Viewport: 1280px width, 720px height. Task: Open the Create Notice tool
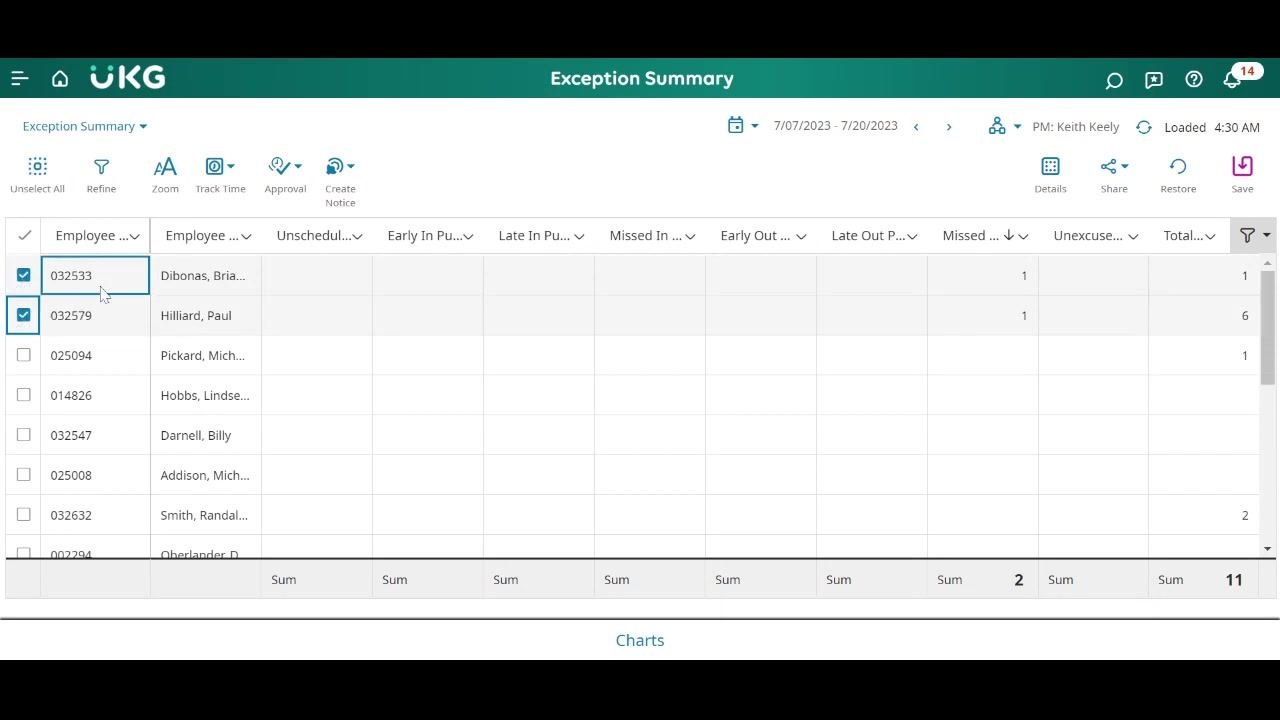340,181
